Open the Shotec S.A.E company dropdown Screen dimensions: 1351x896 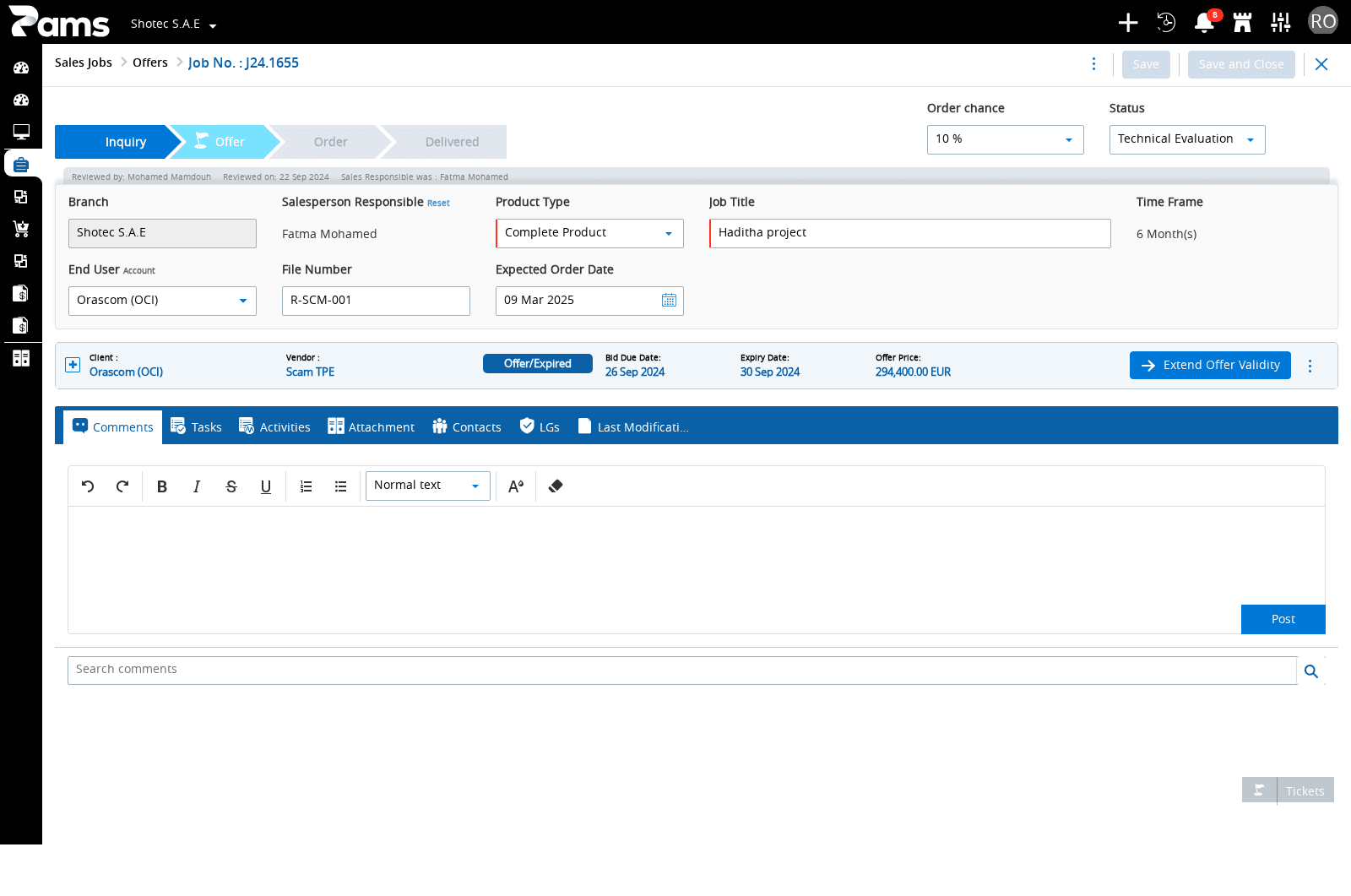[173, 24]
